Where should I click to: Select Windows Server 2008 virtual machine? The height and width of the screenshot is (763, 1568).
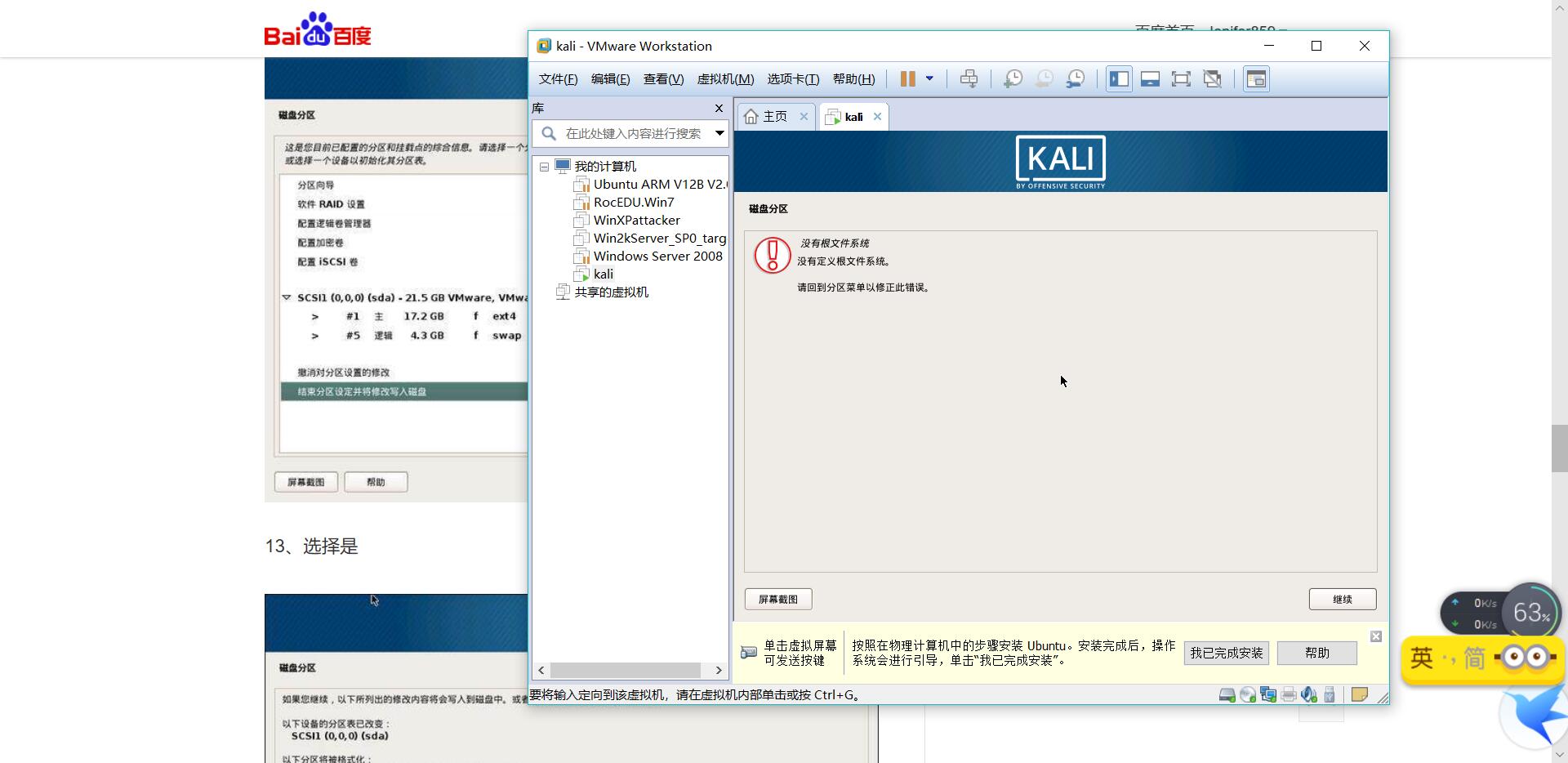tap(657, 256)
